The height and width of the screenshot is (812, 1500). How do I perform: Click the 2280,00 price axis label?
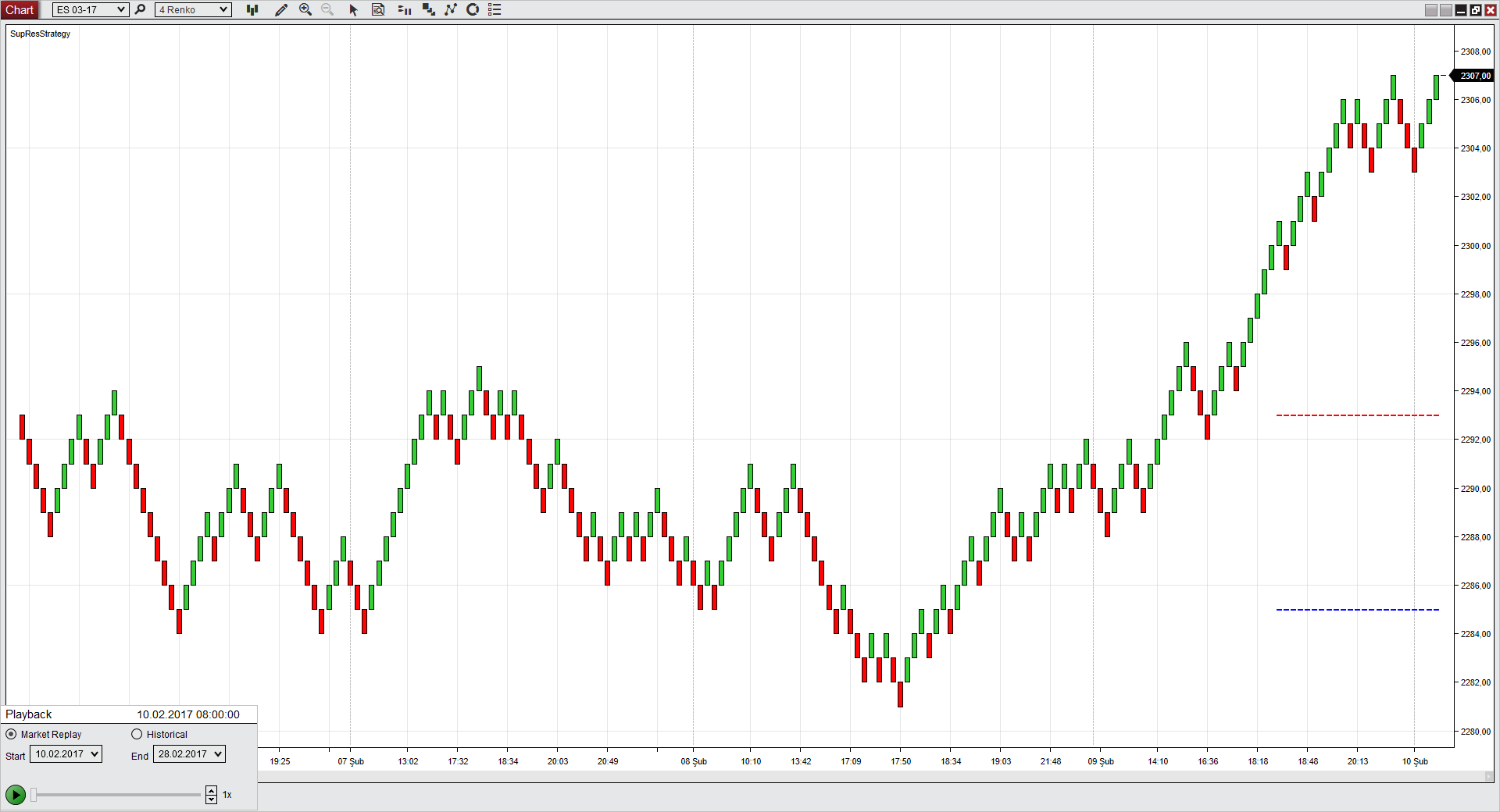click(x=1476, y=732)
